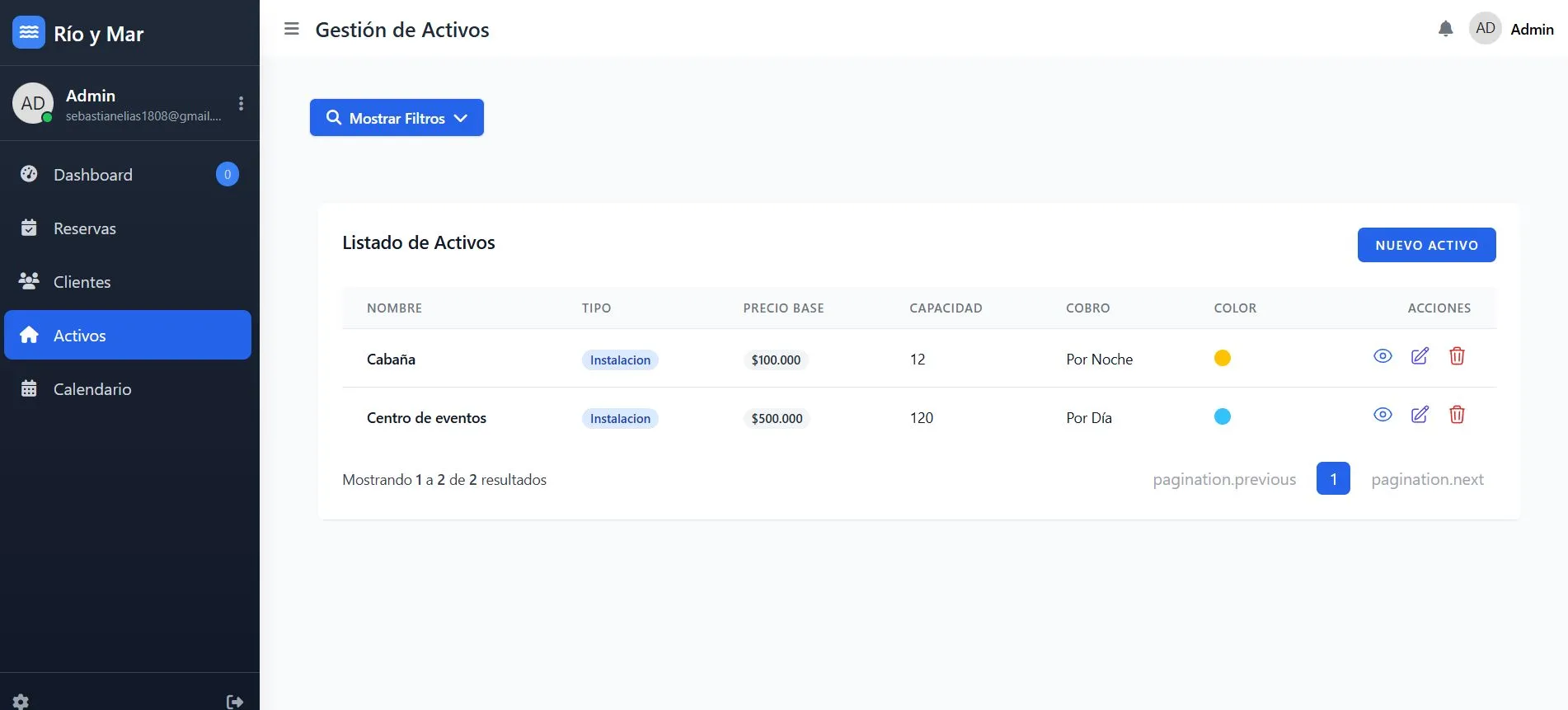Click the COLOR column header
Viewport: 1568px width, 710px height.
(x=1235, y=308)
